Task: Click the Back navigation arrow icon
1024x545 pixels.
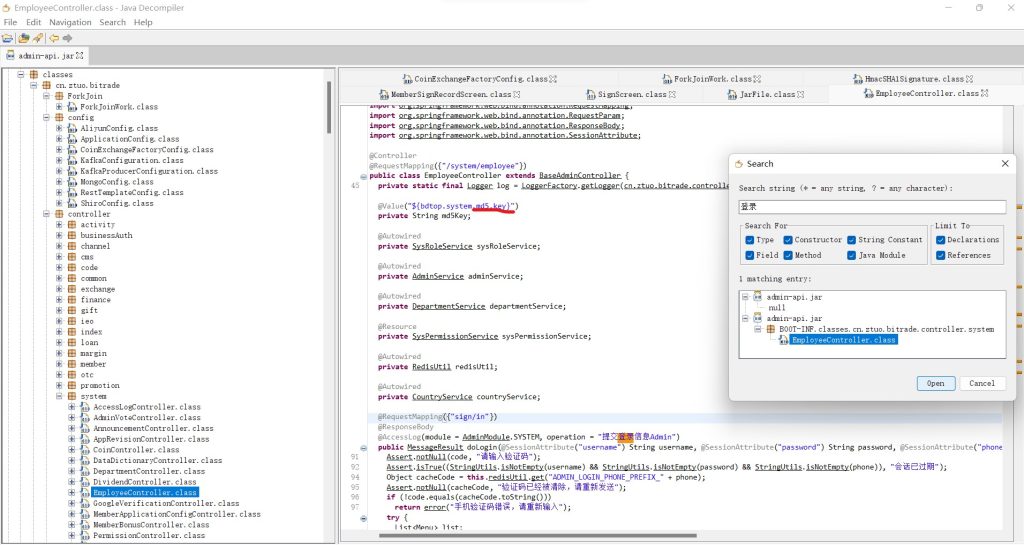Action: pyautogui.click(x=54, y=38)
